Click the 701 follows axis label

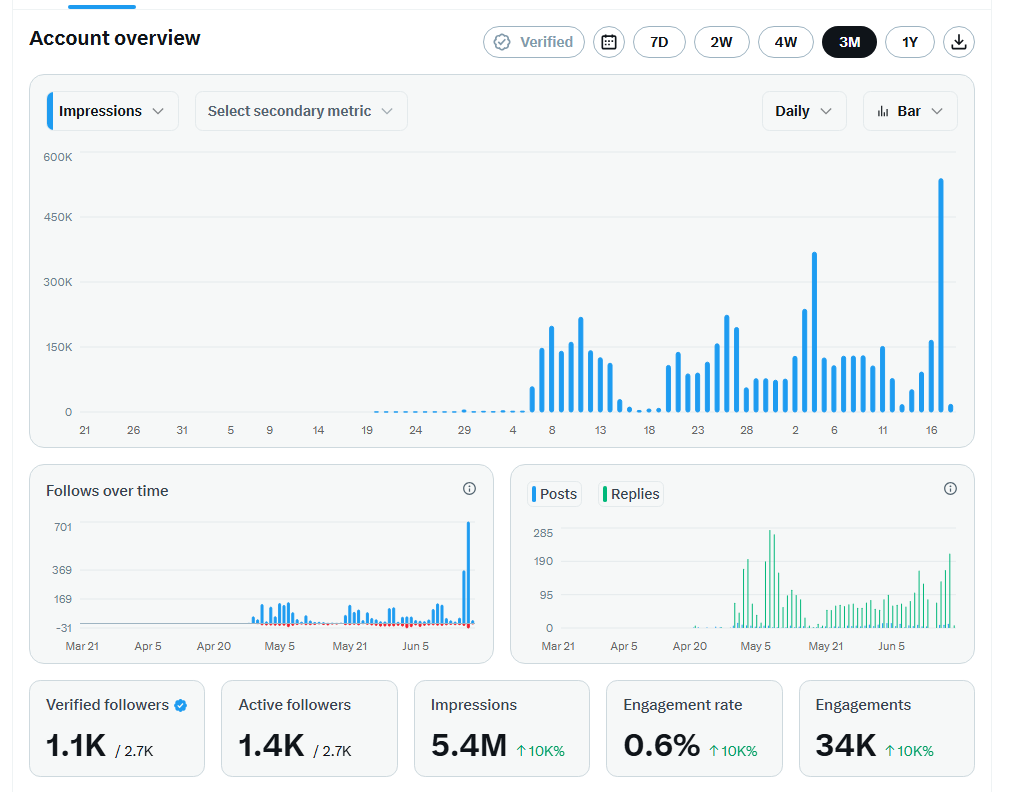click(x=63, y=527)
